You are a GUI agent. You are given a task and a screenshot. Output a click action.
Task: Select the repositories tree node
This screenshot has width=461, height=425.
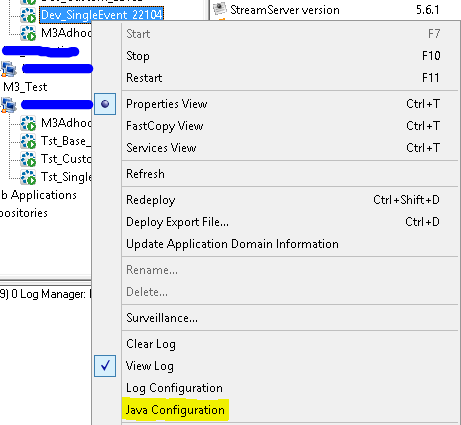[24, 213]
